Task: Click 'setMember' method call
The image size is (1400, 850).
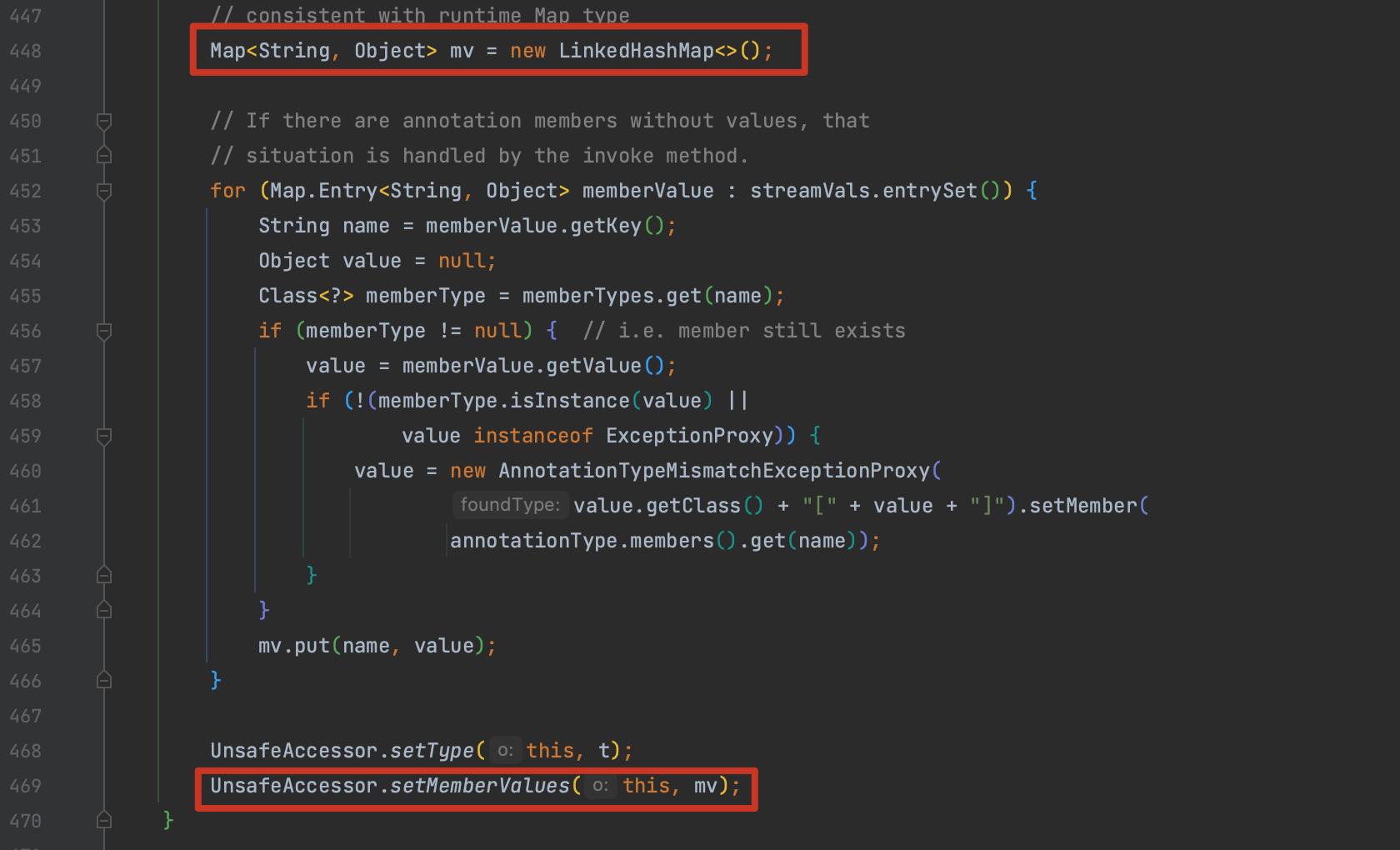Action: click(1083, 506)
